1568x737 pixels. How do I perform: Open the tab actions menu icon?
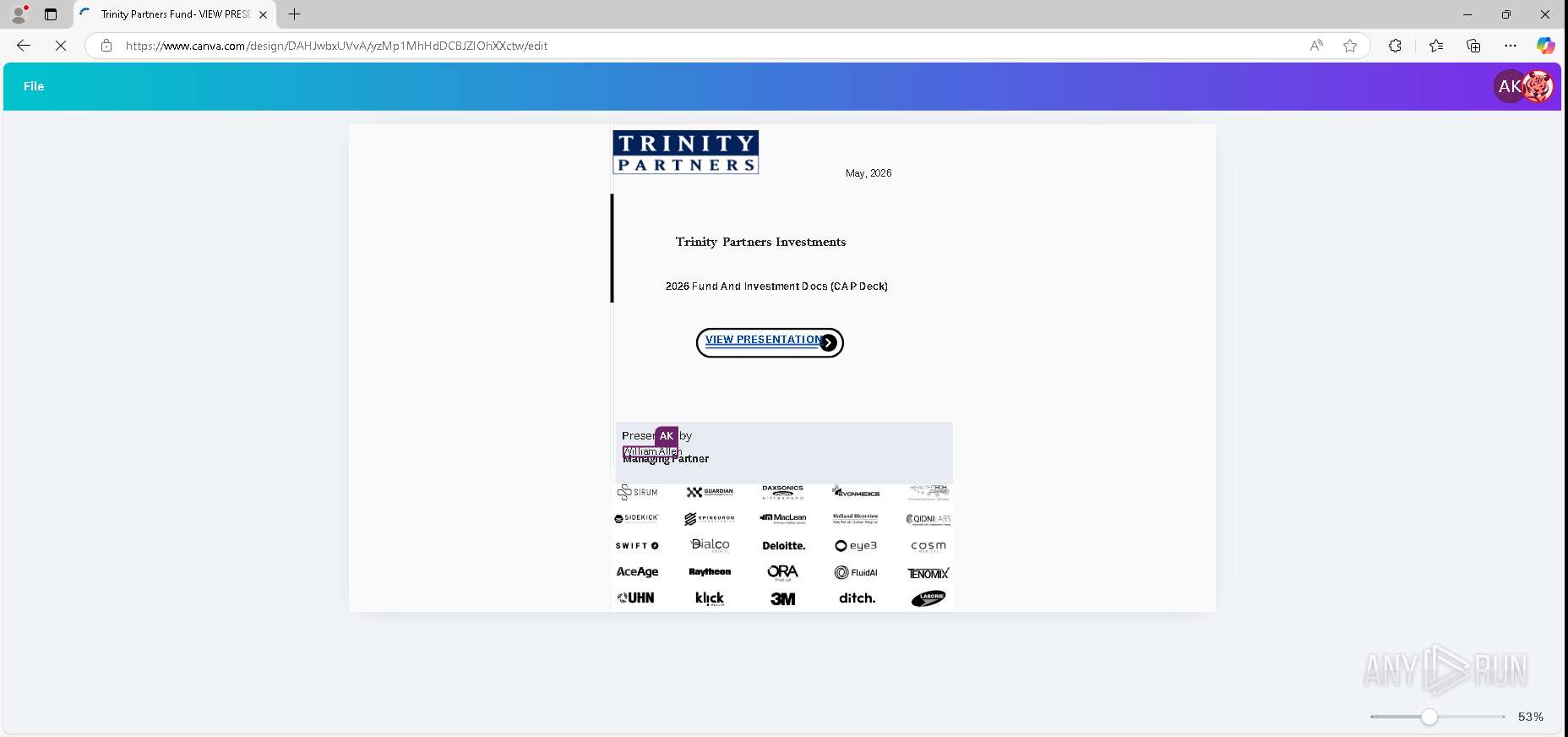coord(51,14)
